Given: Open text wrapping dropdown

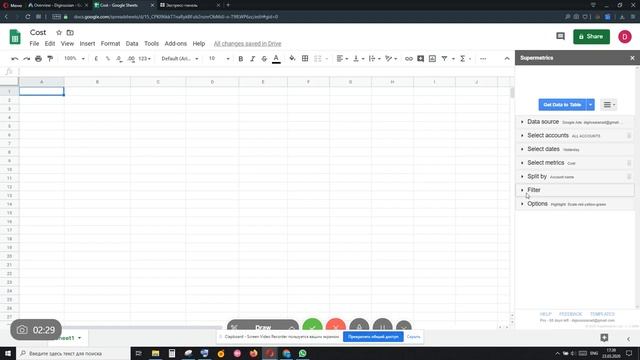Looking at the screenshot, I should [x=375, y=59].
